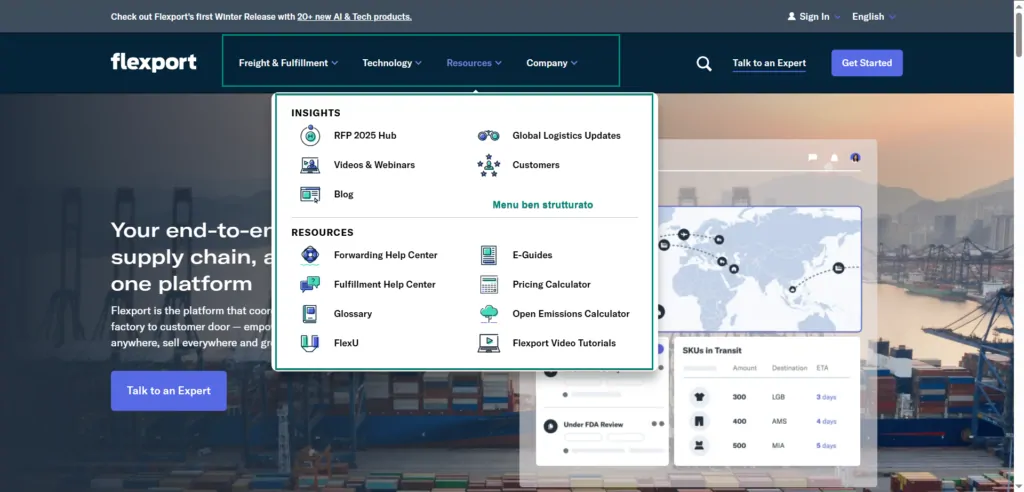
Task: Click the world map in the dashboard preview
Action: (x=758, y=269)
